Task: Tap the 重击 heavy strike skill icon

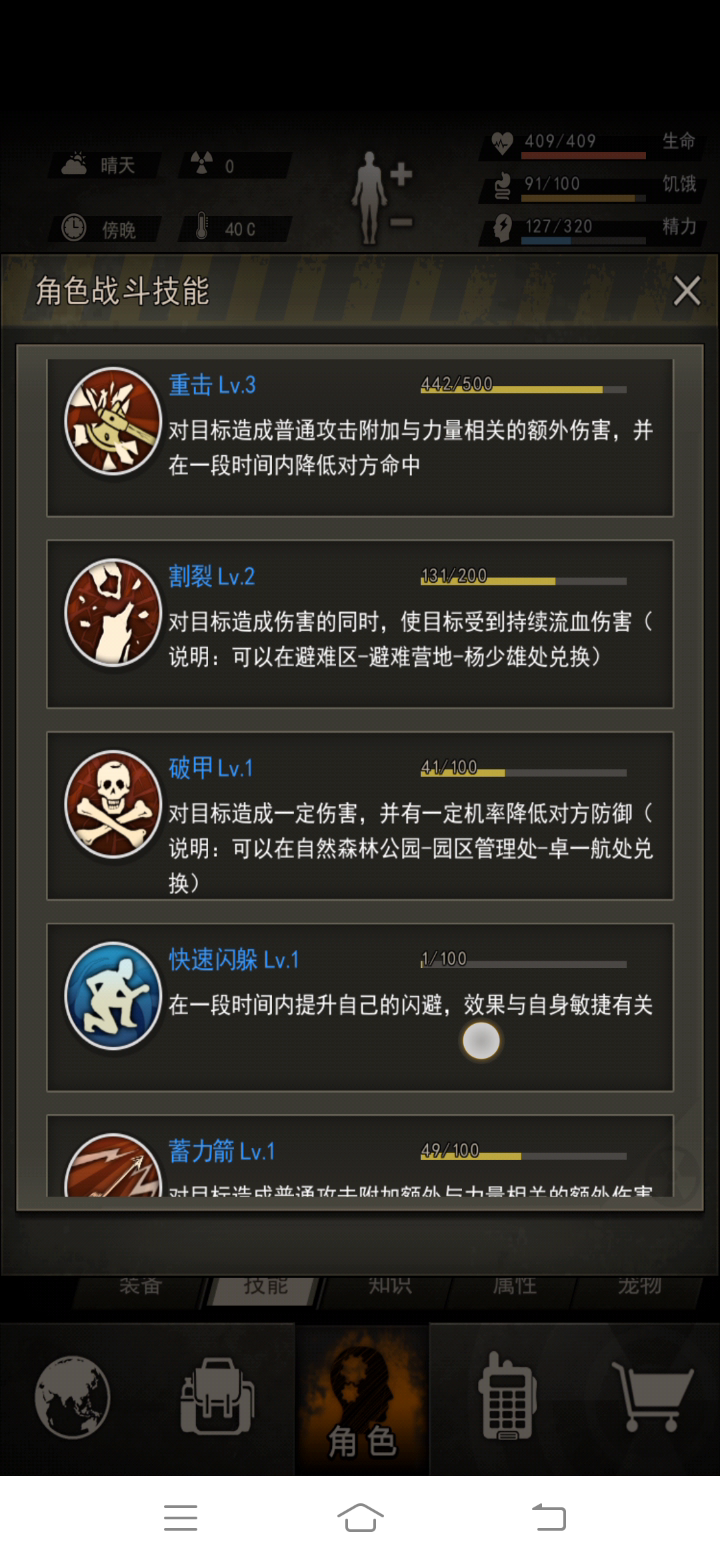Action: pyautogui.click(x=113, y=422)
